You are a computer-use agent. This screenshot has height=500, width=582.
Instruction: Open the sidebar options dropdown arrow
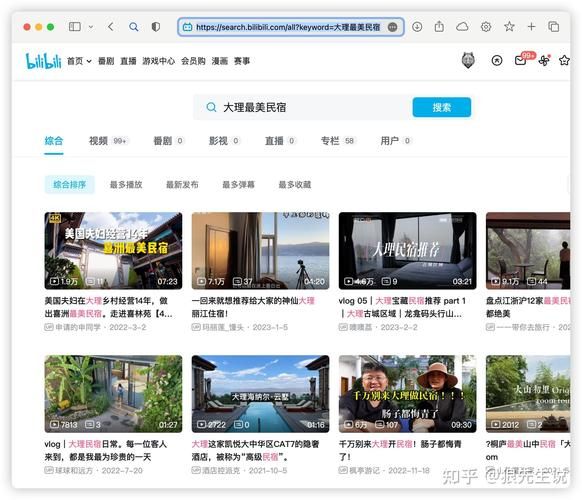pyautogui.click(x=91, y=27)
